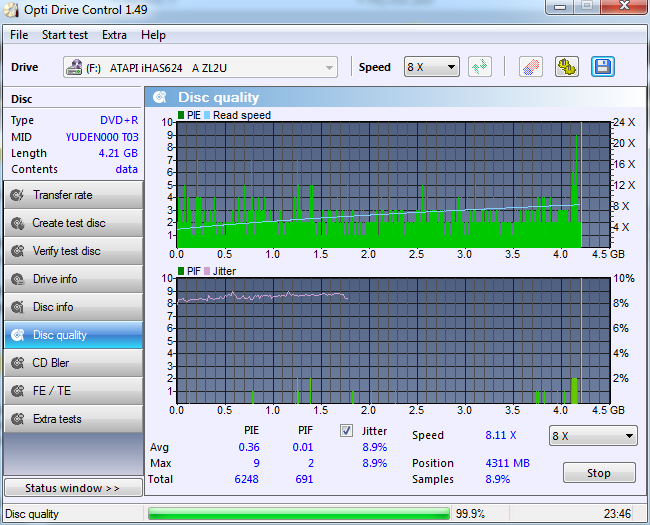This screenshot has width=650, height=525.
Task: Select the Disc quality test
Action: click(x=73, y=335)
